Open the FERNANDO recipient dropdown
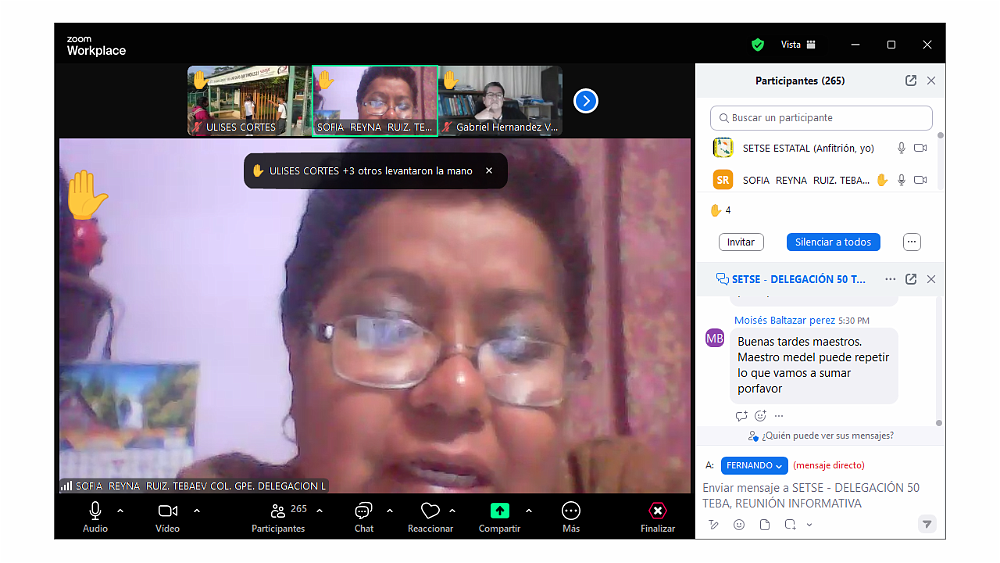 click(754, 466)
